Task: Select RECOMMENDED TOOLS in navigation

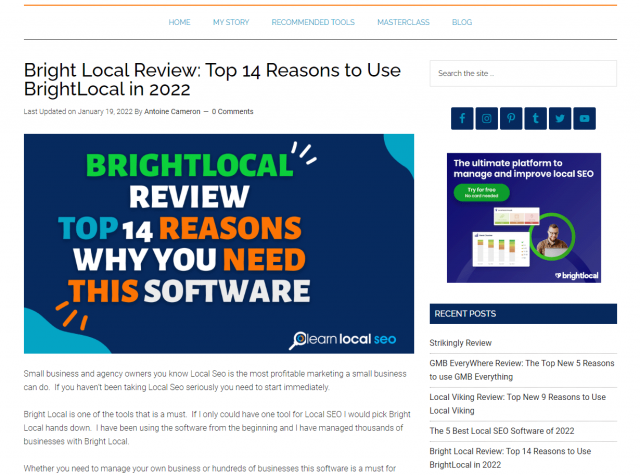Action: point(313,21)
